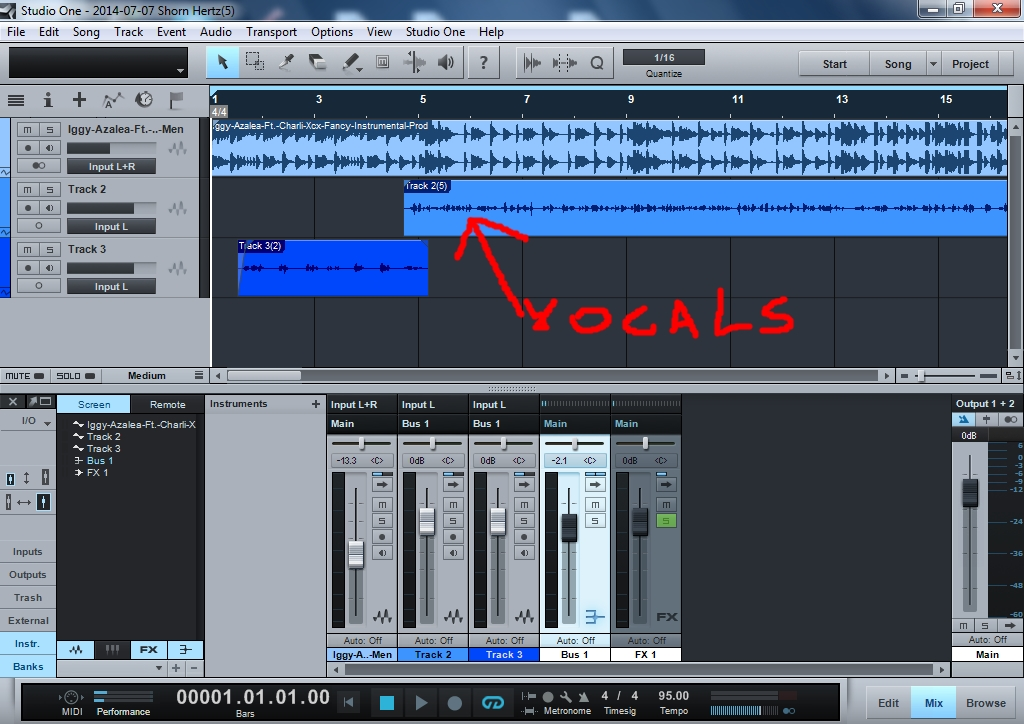Show Inputs in the console

[x=27, y=552]
